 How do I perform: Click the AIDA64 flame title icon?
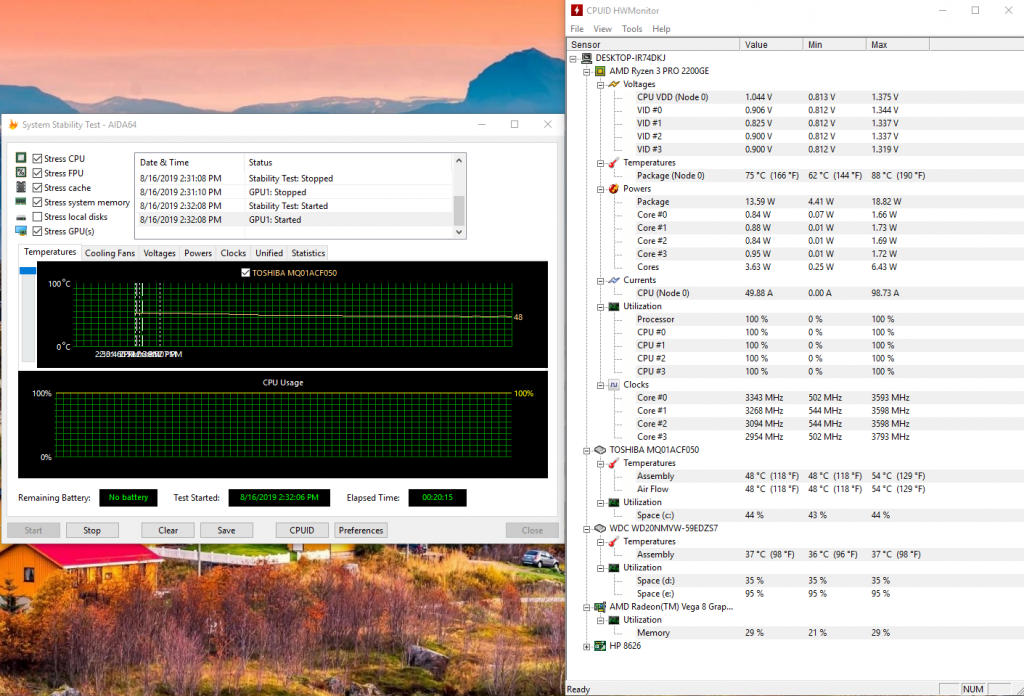click(x=12, y=124)
